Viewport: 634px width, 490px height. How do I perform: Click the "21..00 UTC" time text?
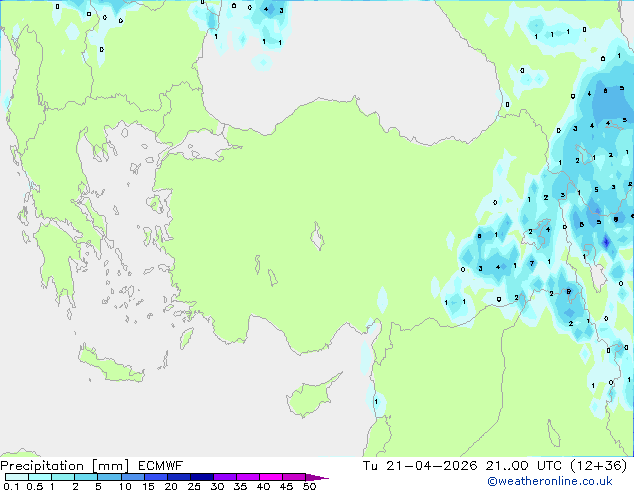pyautogui.click(x=524, y=466)
